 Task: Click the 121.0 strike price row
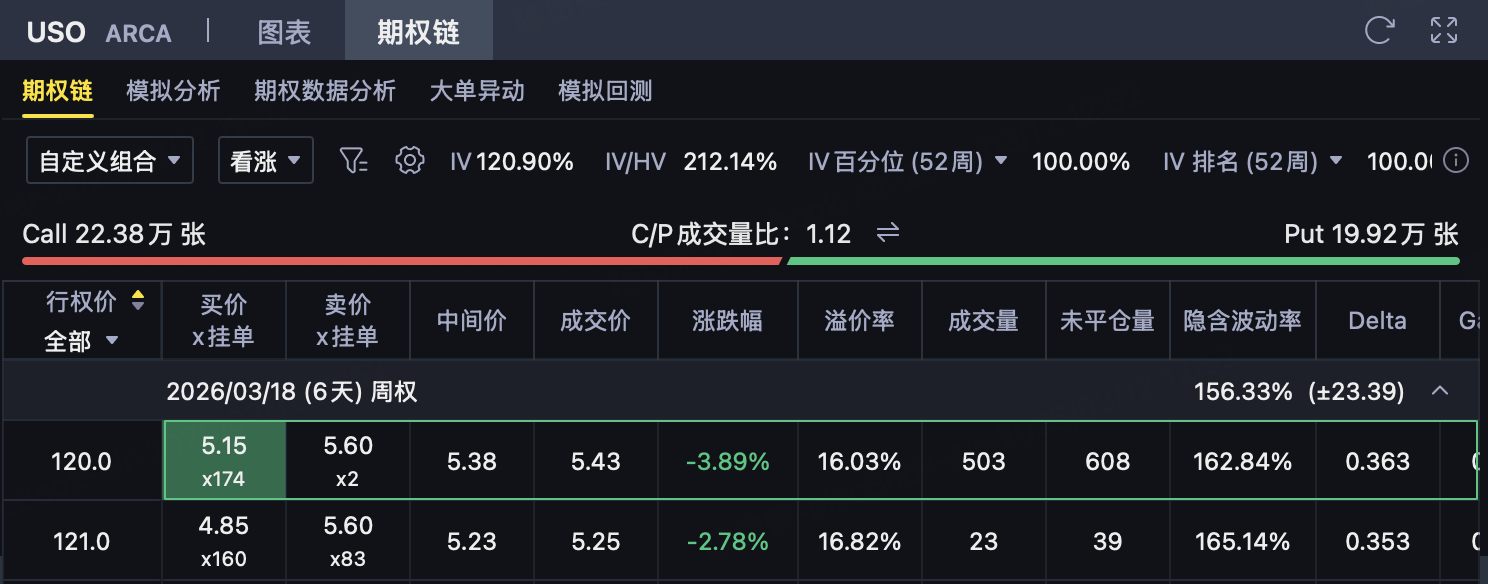pyautogui.click(x=81, y=541)
